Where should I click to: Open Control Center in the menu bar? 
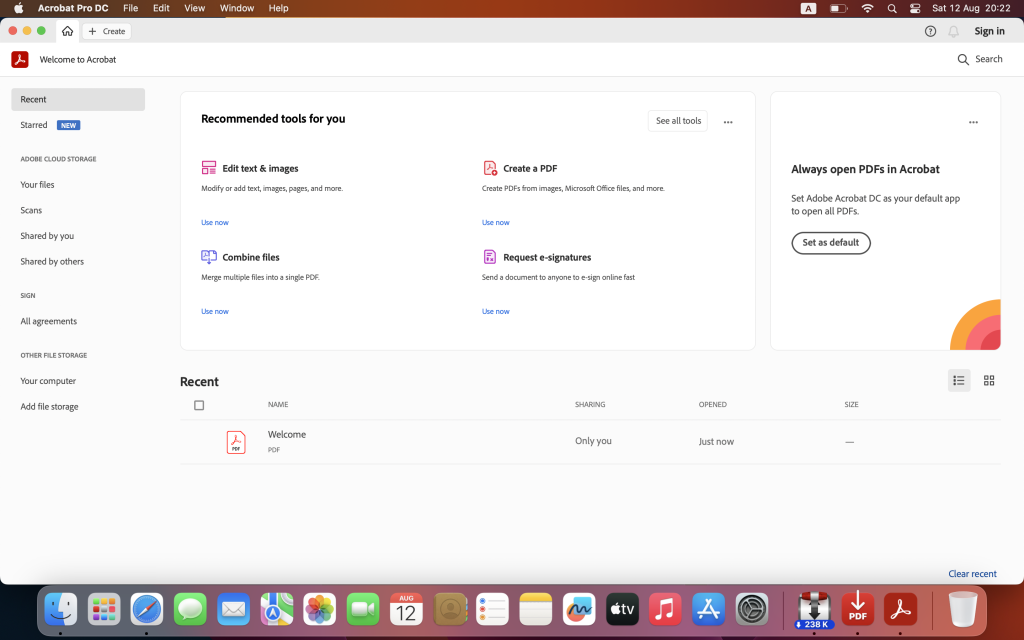[x=915, y=8]
